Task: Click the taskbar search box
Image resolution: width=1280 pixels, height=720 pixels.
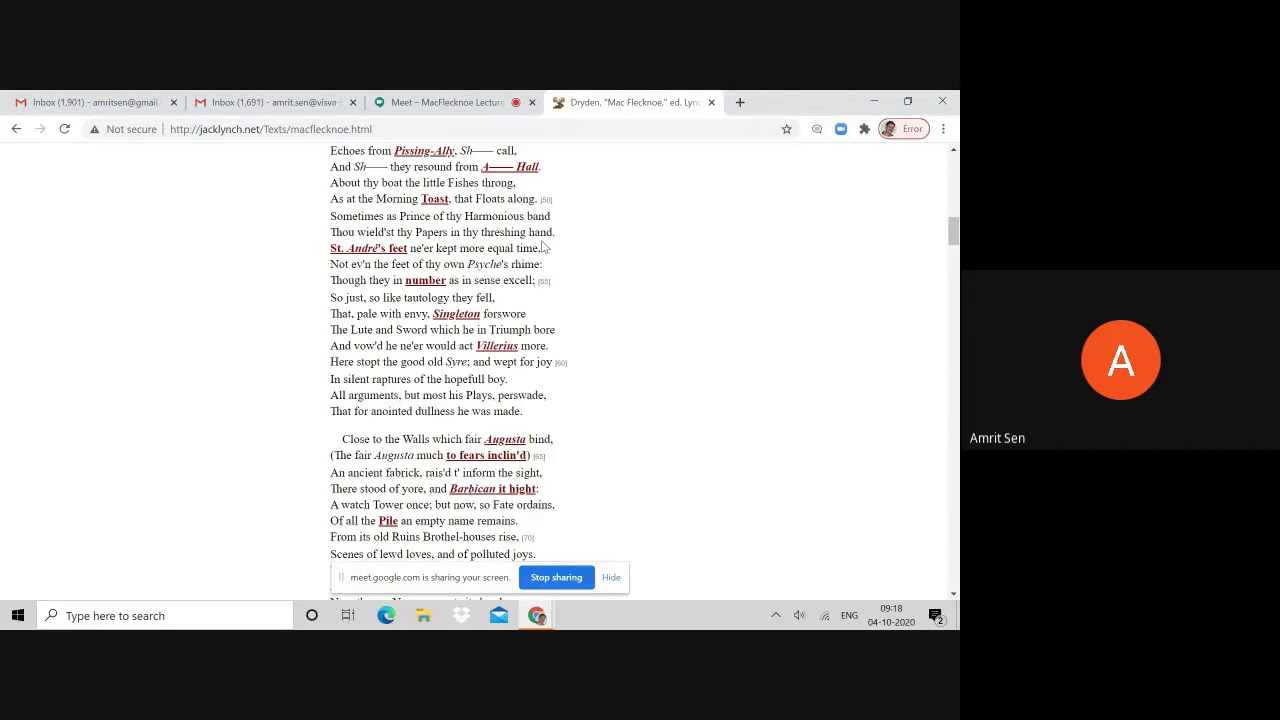Action: pos(165,616)
